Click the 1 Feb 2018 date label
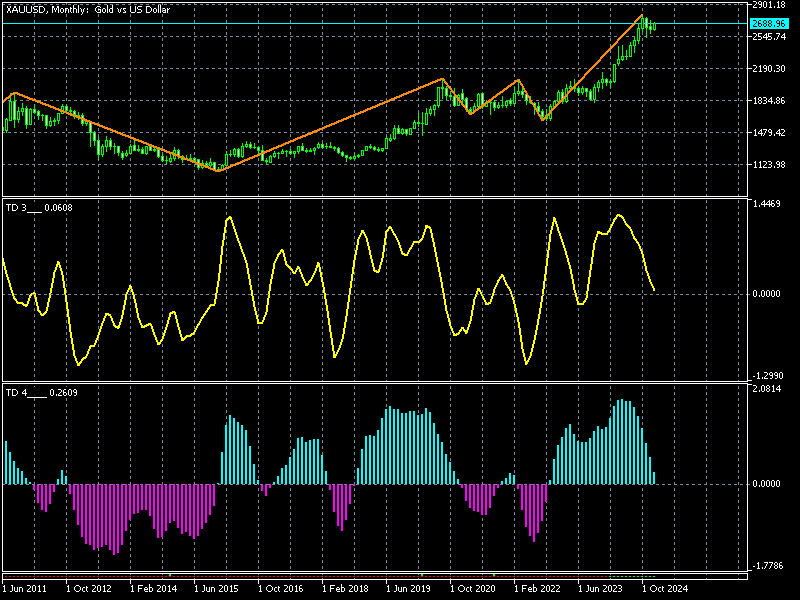The height and width of the screenshot is (600, 800). (x=345, y=588)
